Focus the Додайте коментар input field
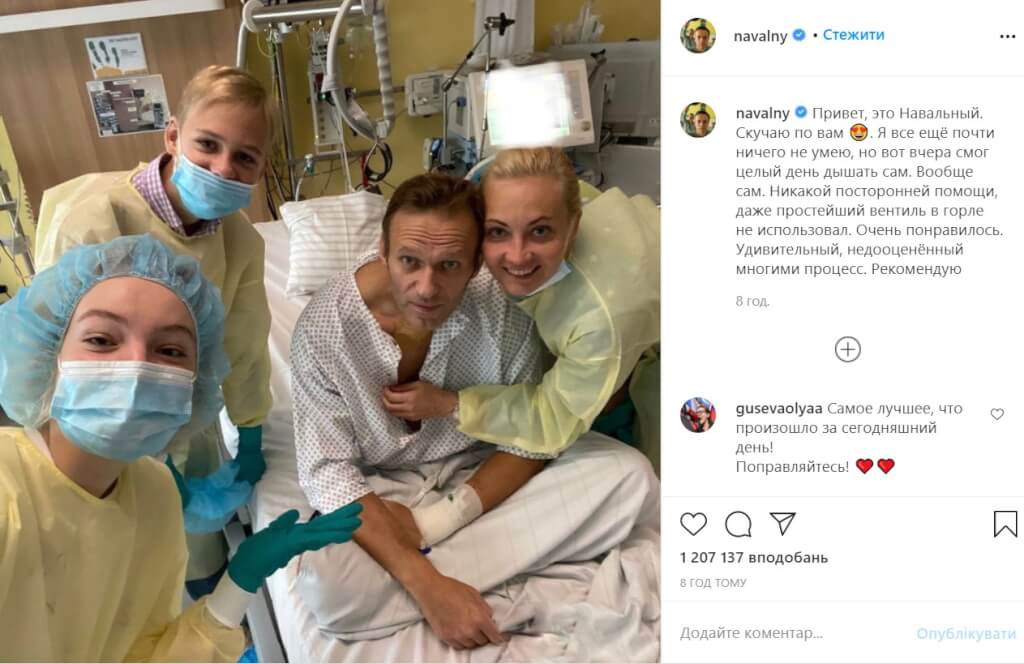 pos(793,633)
